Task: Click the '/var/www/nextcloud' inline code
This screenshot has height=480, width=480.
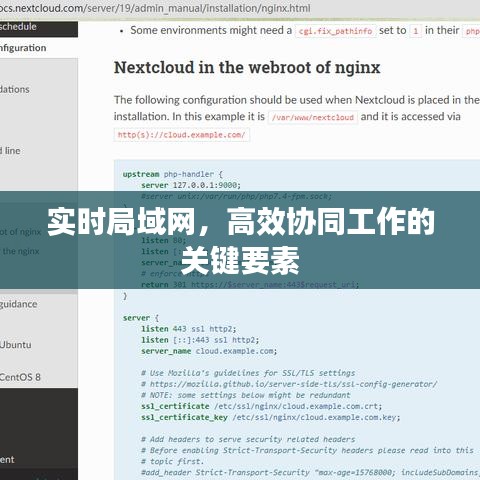Action: pos(313,117)
